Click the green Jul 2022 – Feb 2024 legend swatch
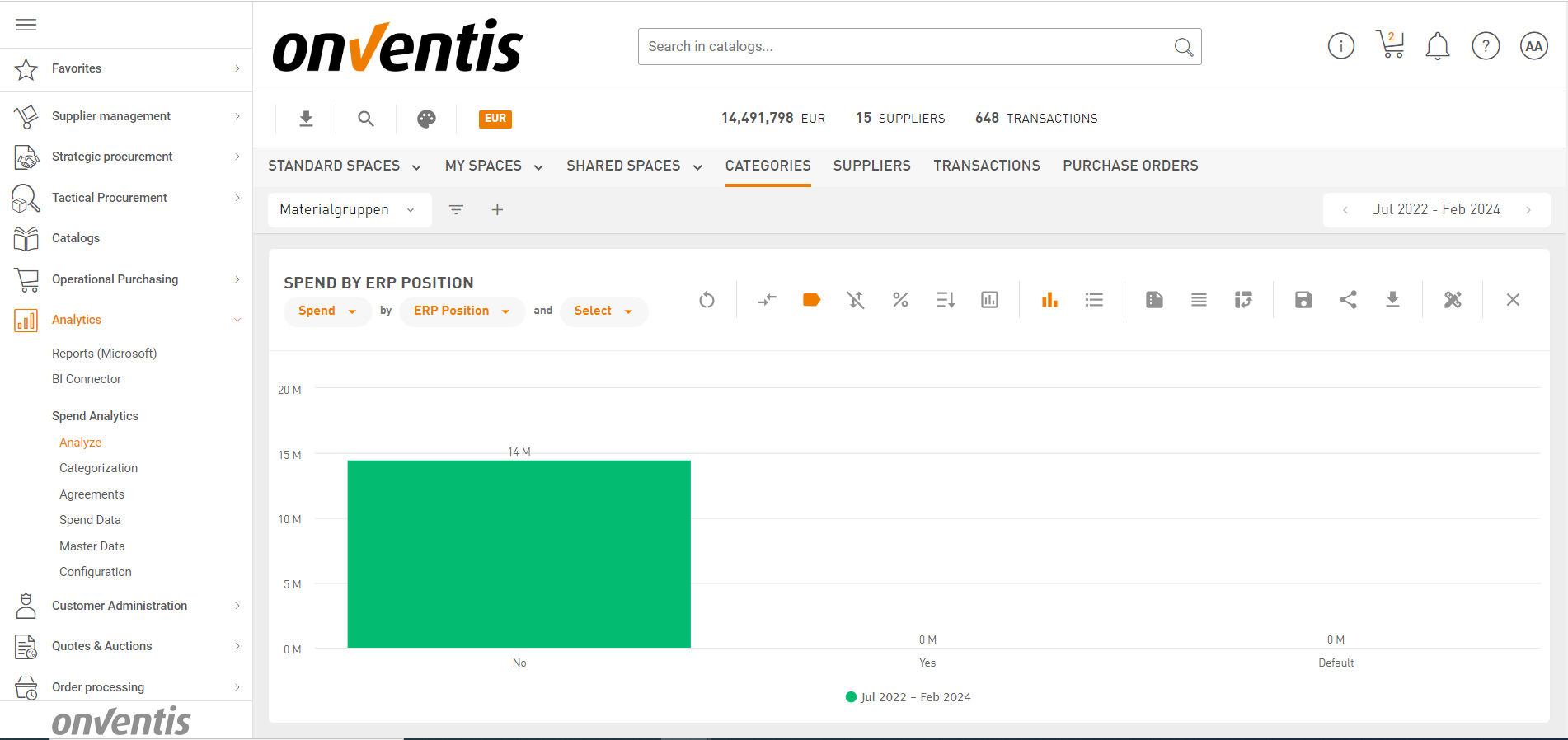The image size is (1568, 740). pos(851,697)
